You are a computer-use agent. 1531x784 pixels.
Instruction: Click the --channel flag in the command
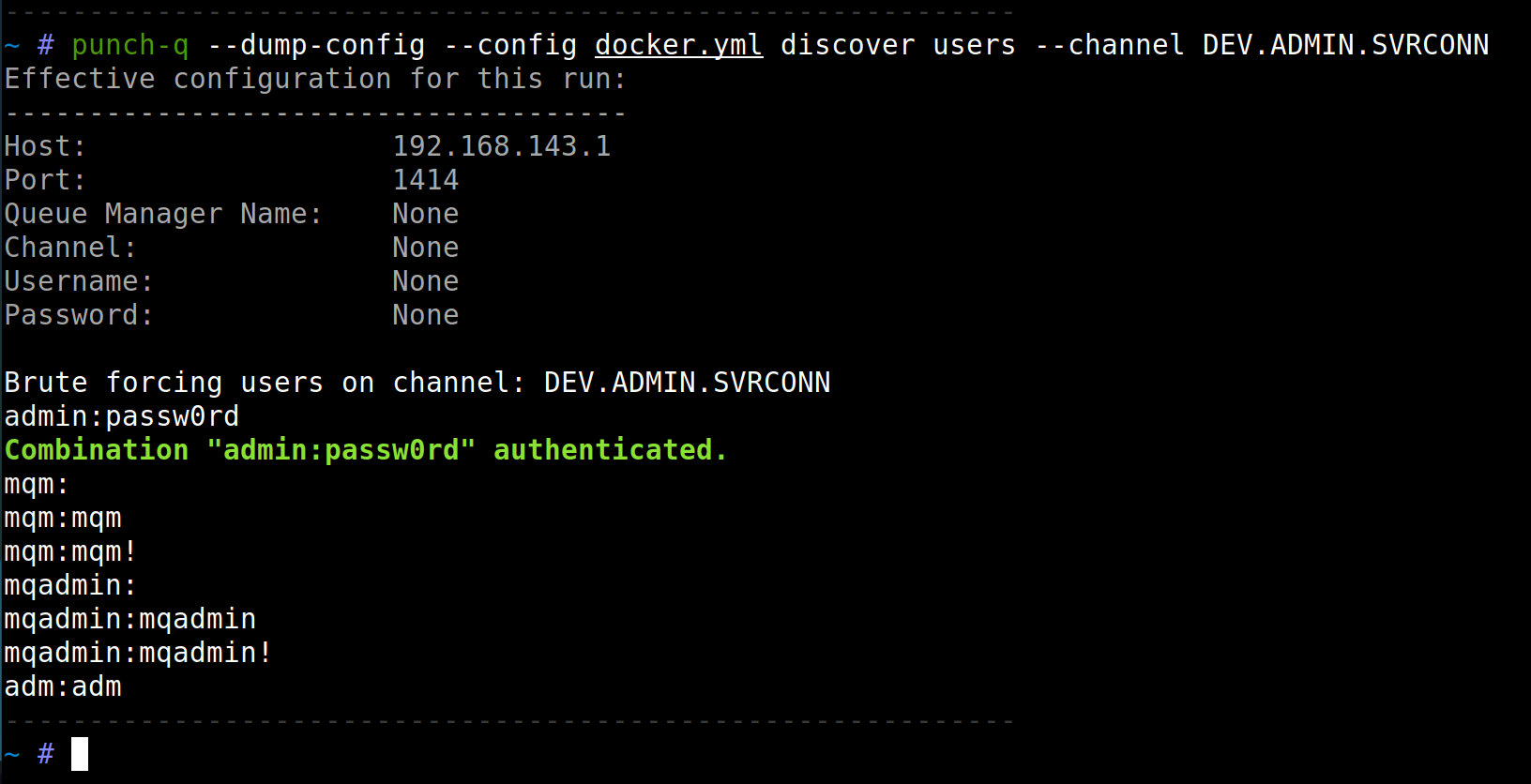[x=1109, y=45]
